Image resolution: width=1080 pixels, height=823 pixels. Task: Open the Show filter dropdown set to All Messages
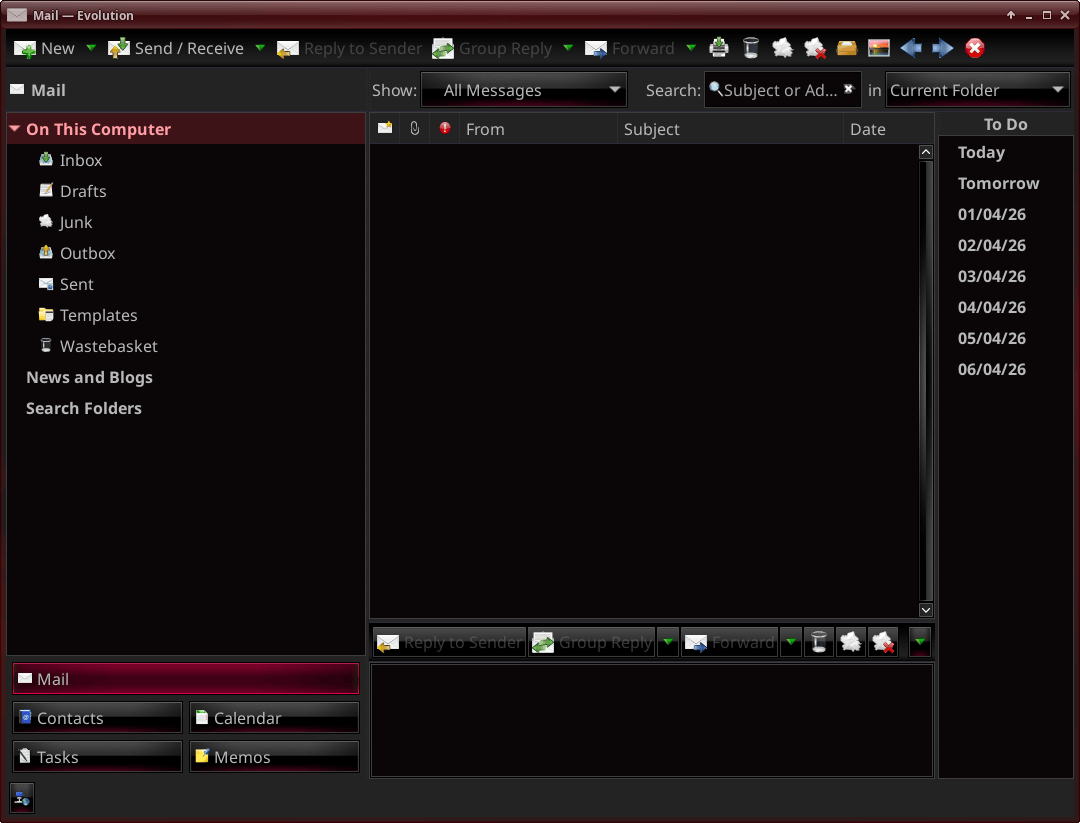(524, 90)
